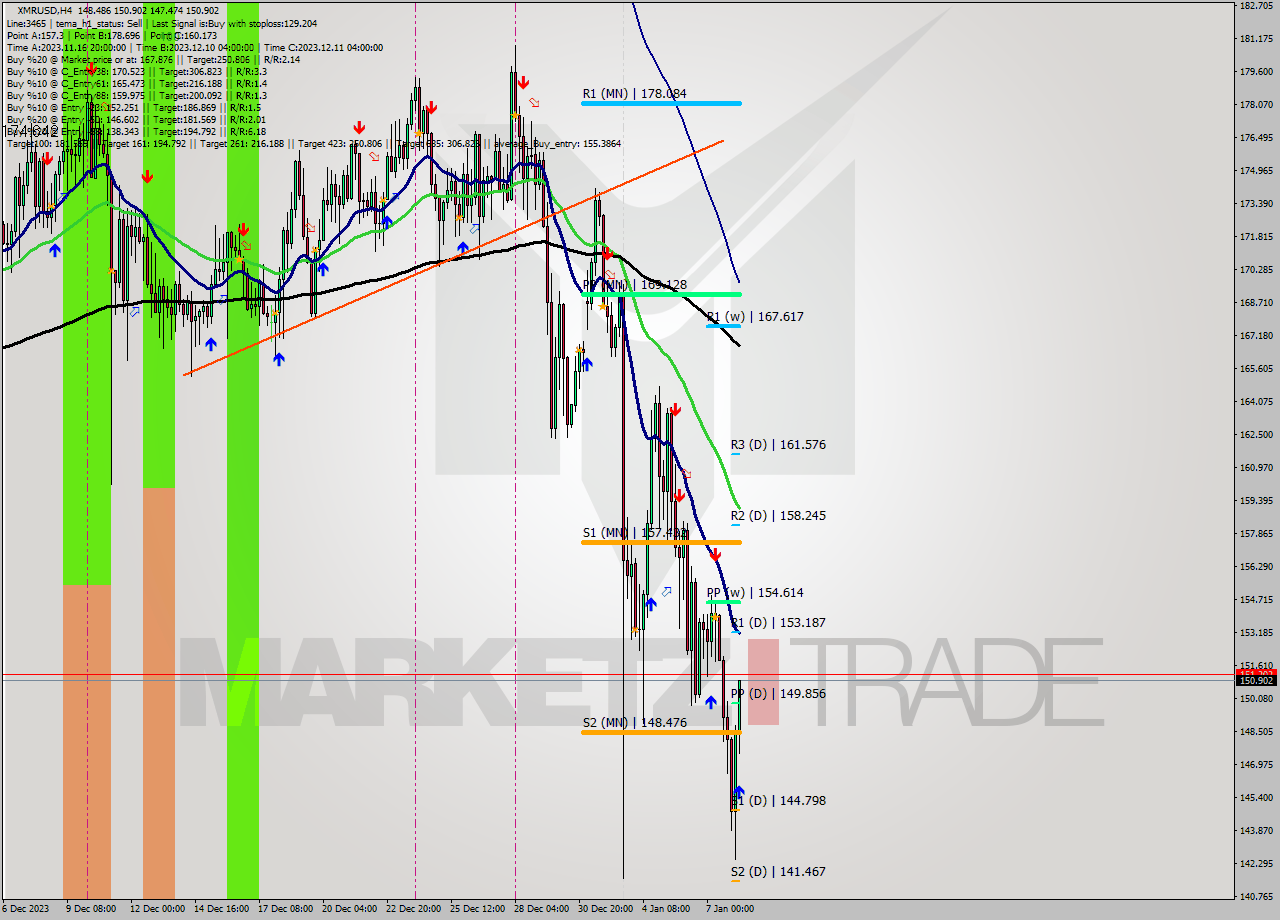Click the 168.710 price axis value

pos(1255,302)
